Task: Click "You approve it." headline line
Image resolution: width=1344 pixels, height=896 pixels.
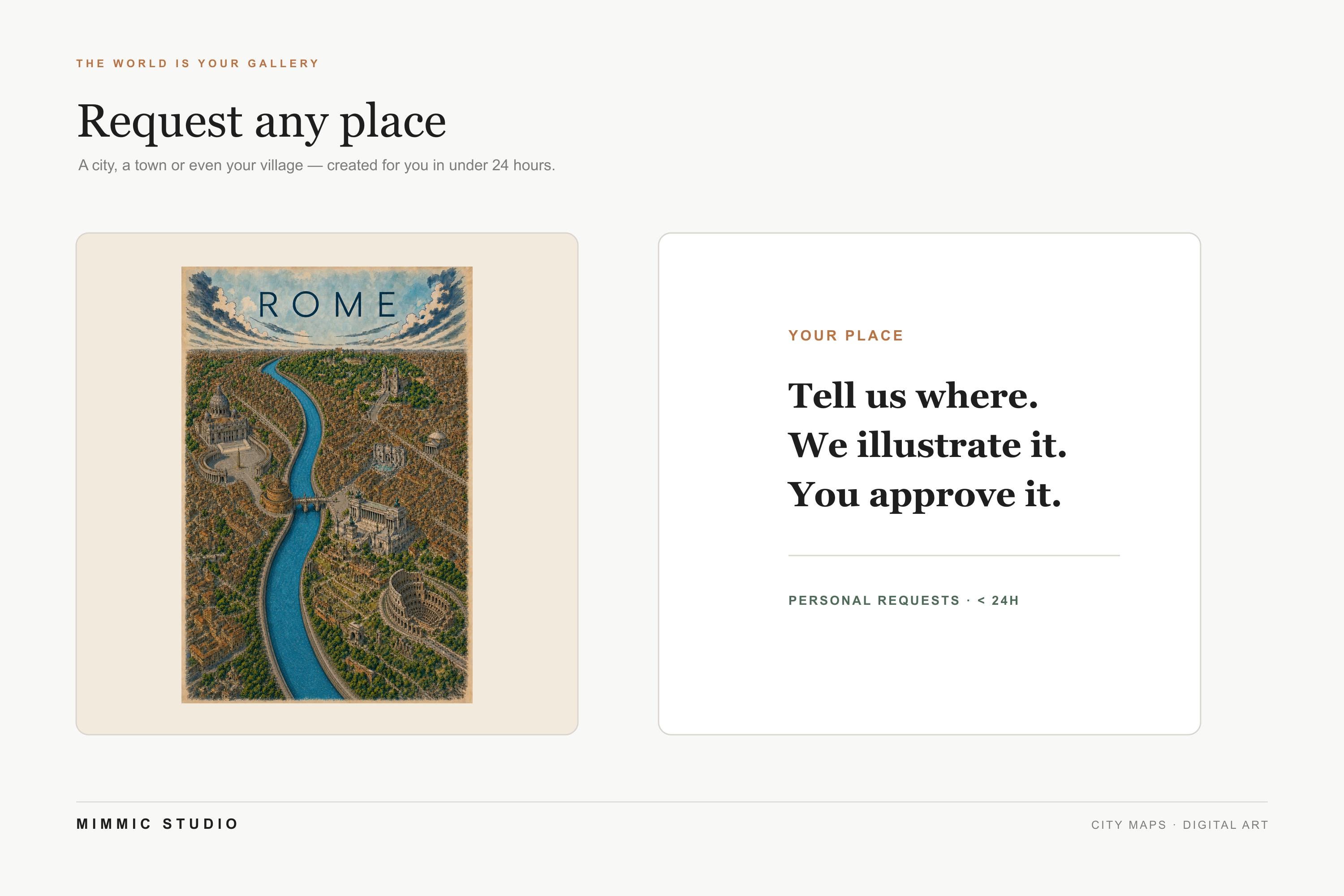Action: point(924,495)
